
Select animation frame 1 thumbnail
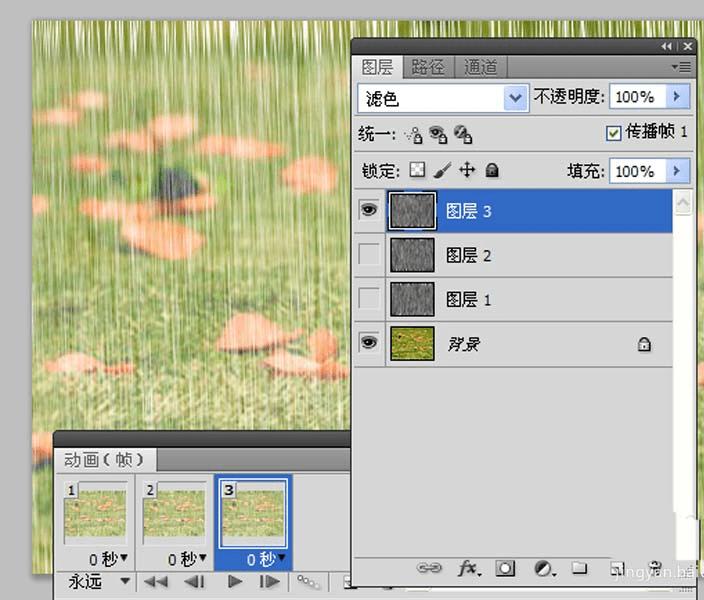coord(96,513)
